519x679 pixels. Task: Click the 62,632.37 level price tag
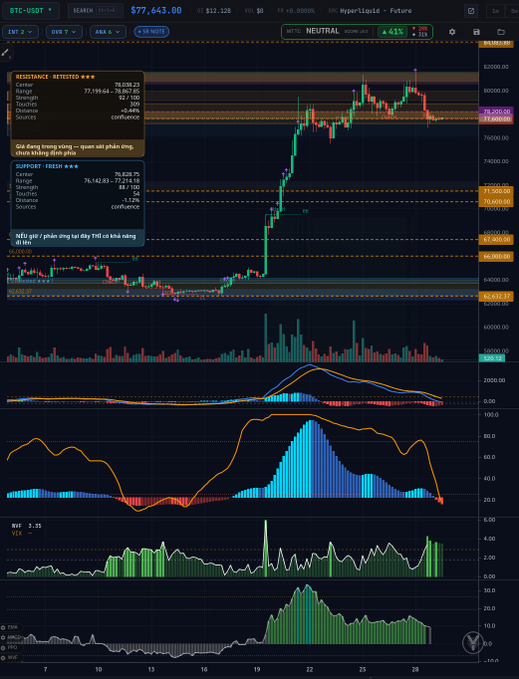click(x=496, y=296)
